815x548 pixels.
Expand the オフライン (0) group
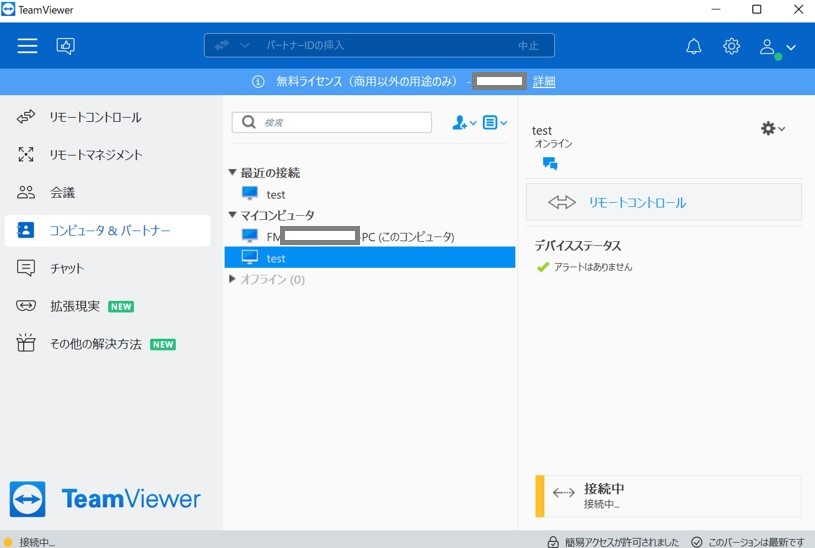pyautogui.click(x=233, y=280)
